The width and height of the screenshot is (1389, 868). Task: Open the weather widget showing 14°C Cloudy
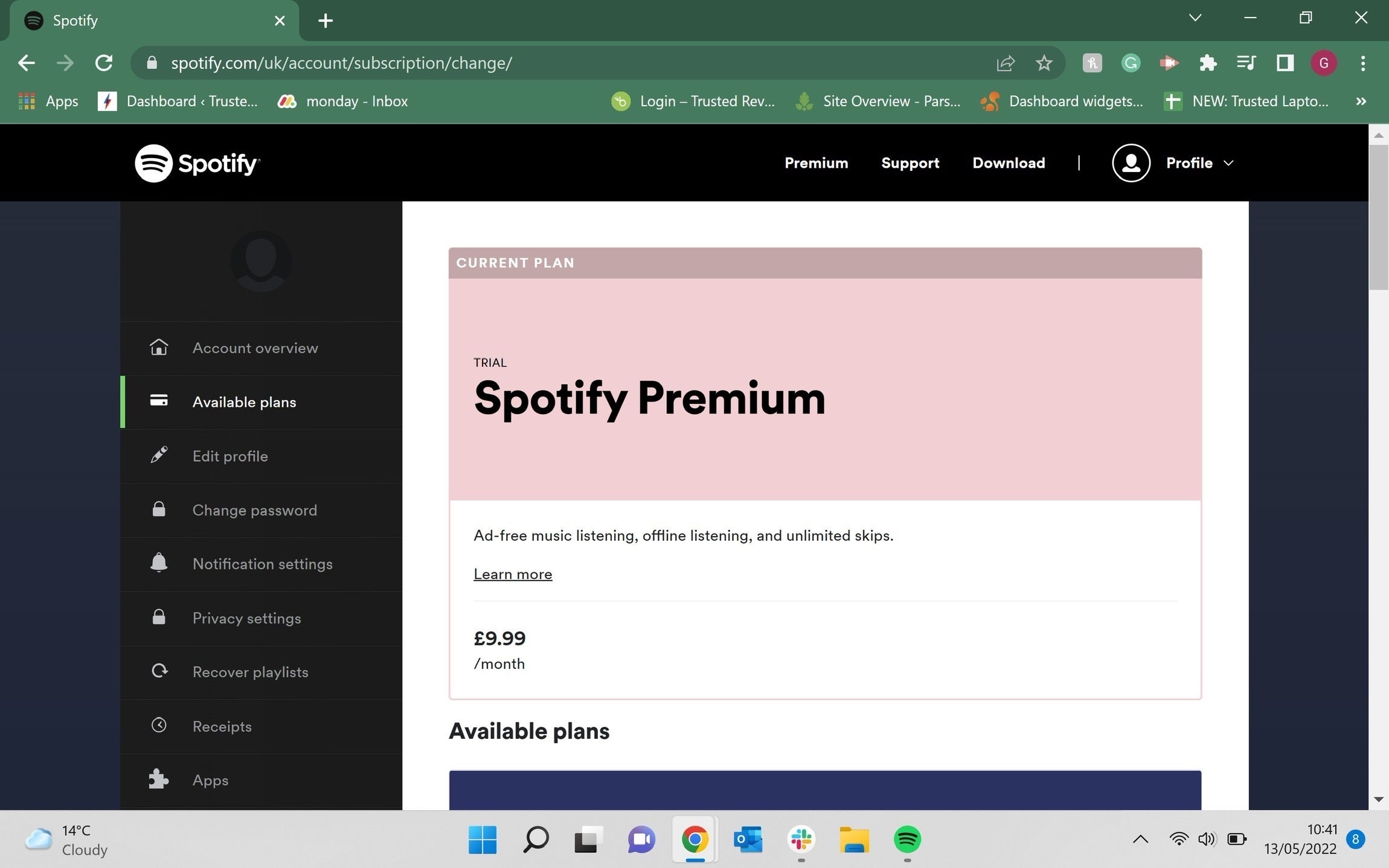coord(66,840)
